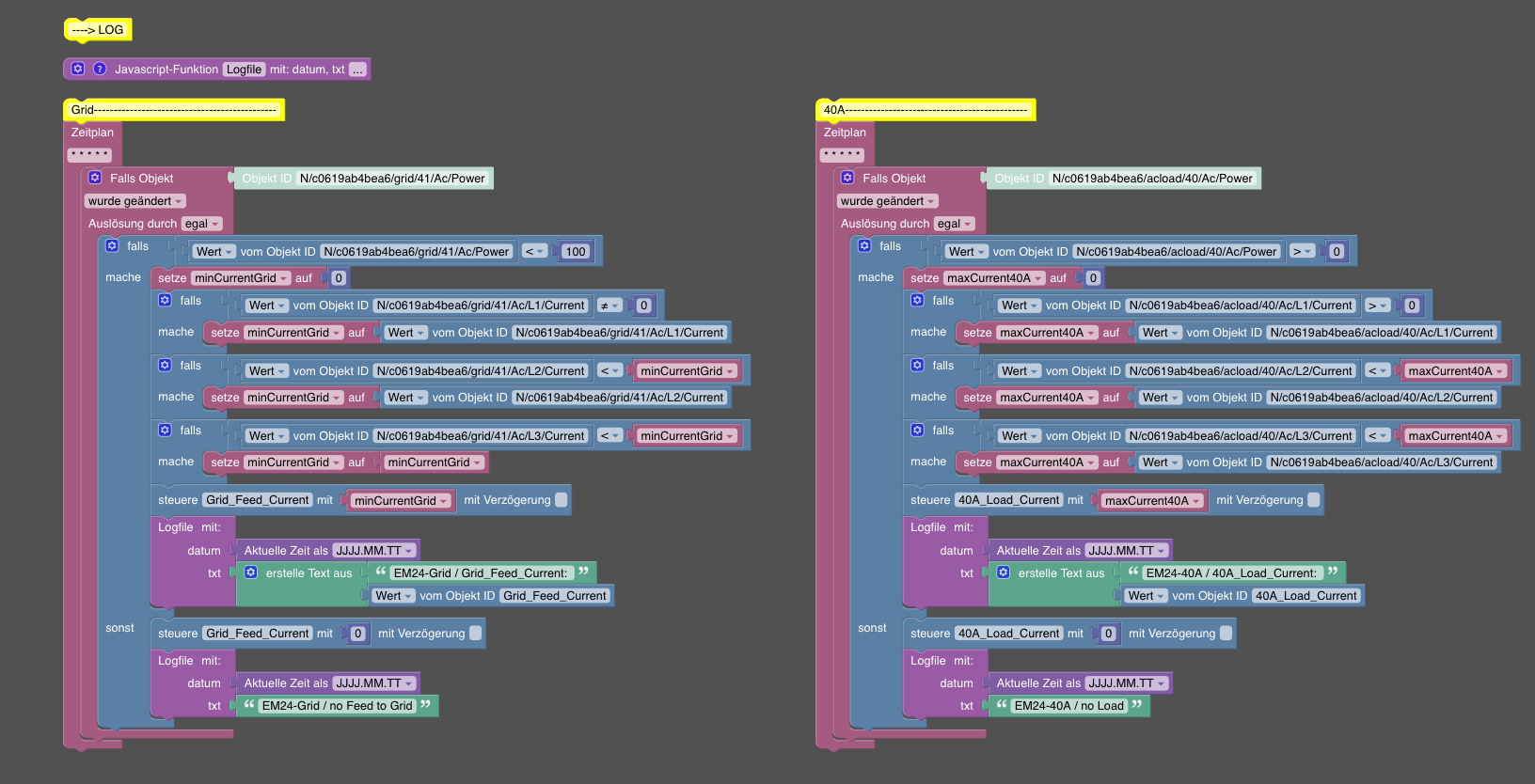Edit text field 'EM24-40A / no Load'
This screenshot has width=1535, height=784.
(1069, 706)
